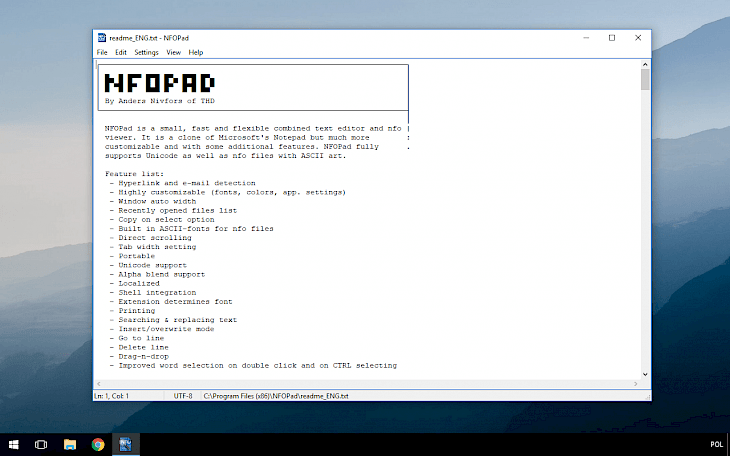730x456 pixels.
Task: Click the NFOPad taskbar icon
Action: click(x=126, y=444)
